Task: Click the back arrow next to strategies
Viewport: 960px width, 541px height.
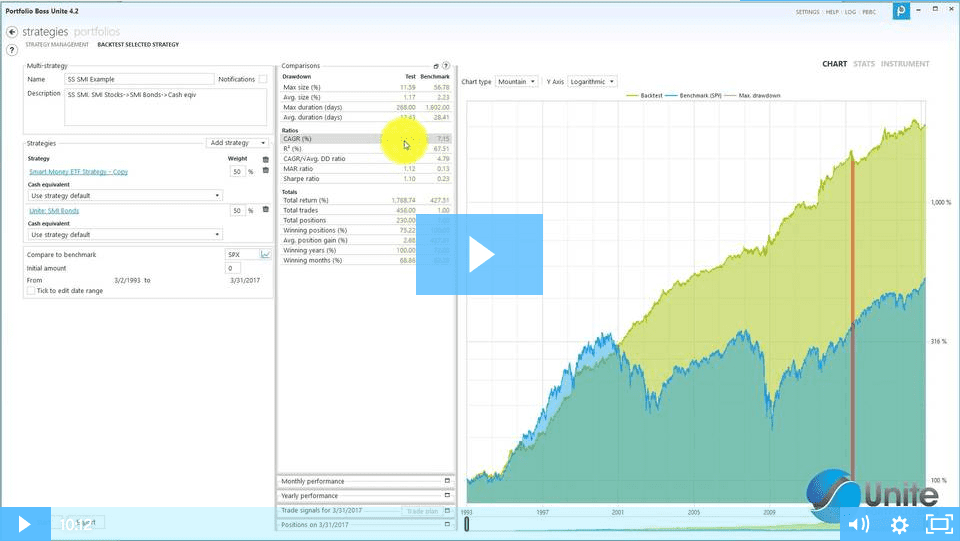Action: (12, 32)
